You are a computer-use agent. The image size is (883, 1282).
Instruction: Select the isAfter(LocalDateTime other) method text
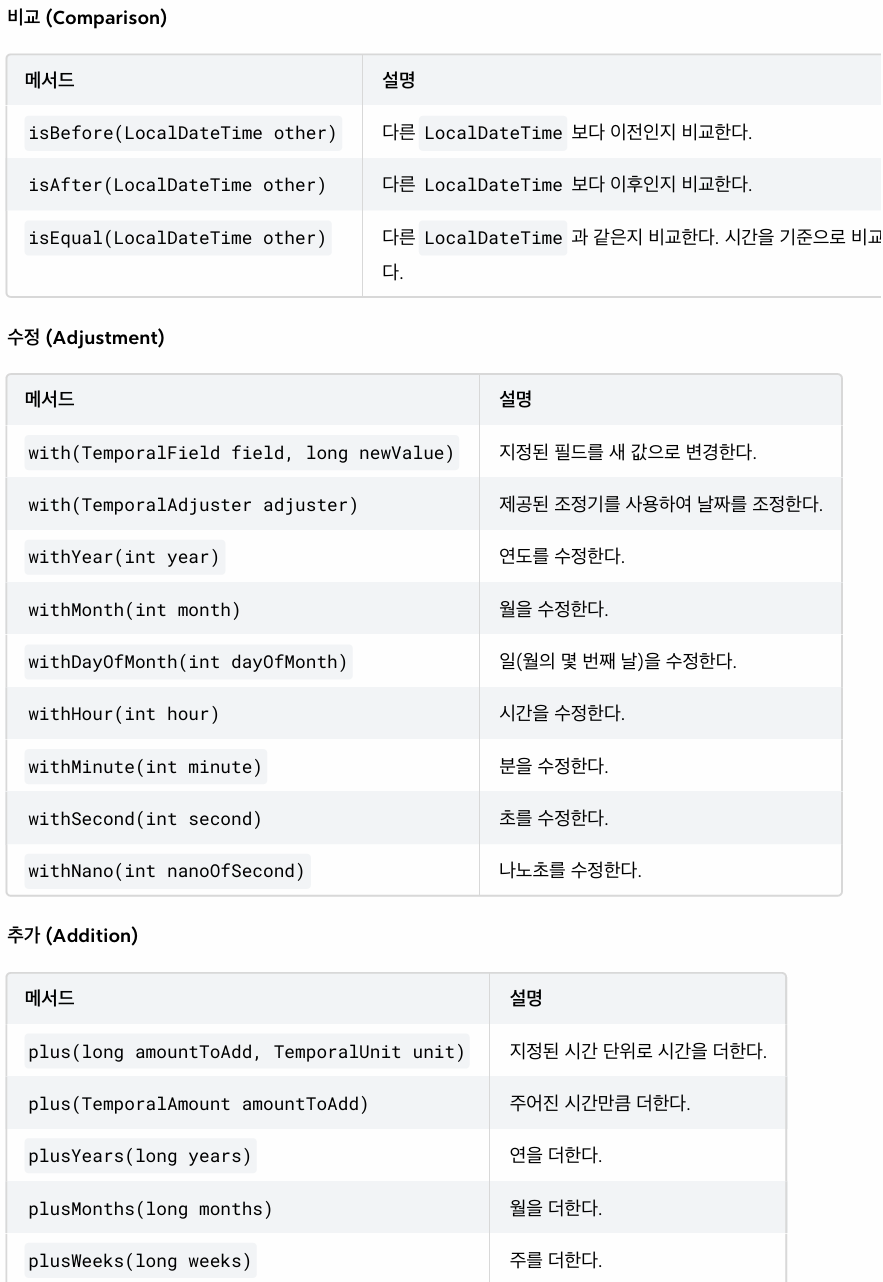(x=177, y=185)
